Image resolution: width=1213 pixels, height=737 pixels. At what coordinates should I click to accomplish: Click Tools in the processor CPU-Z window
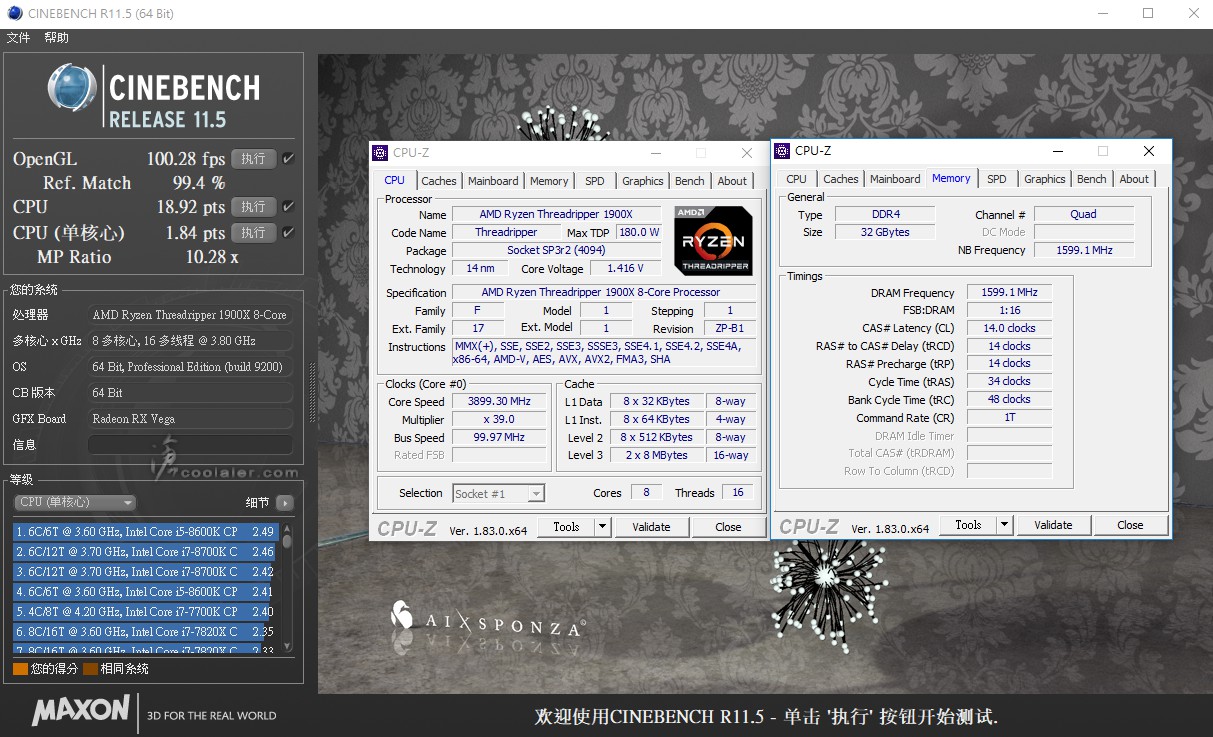point(566,527)
